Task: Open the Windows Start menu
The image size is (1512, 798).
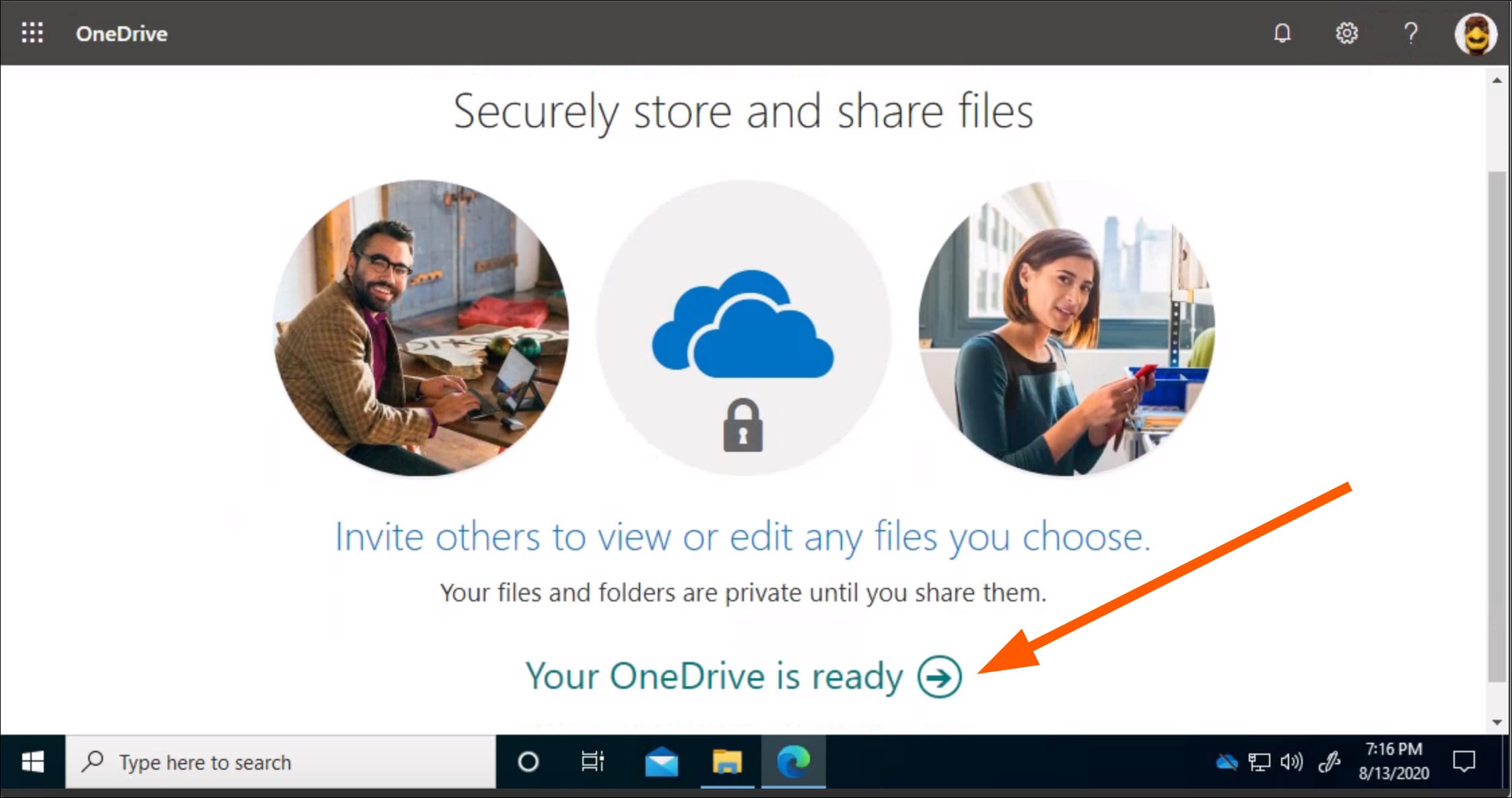Action: [x=30, y=762]
